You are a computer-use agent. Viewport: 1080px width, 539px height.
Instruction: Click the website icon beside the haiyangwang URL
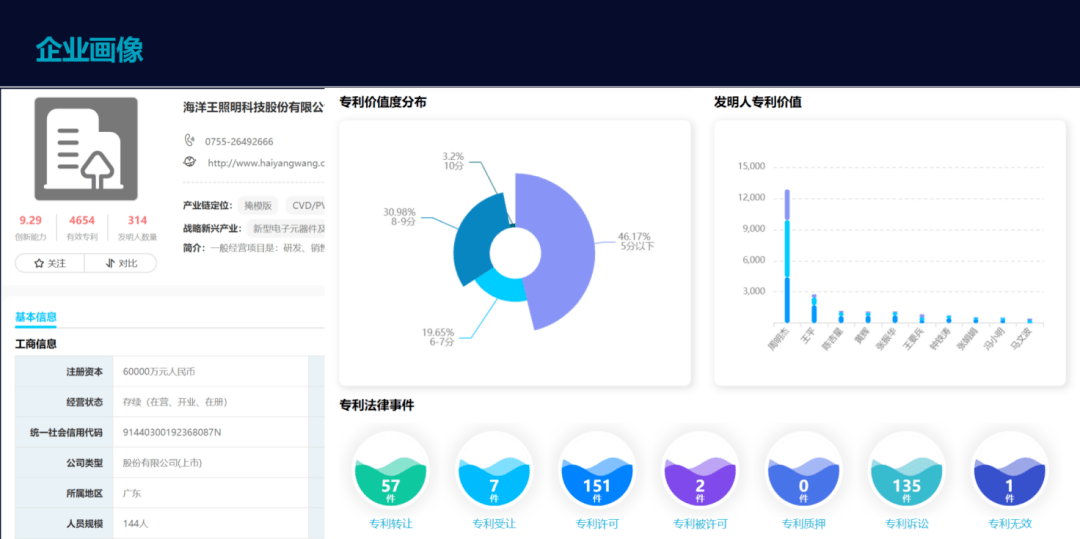pyautogui.click(x=189, y=162)
